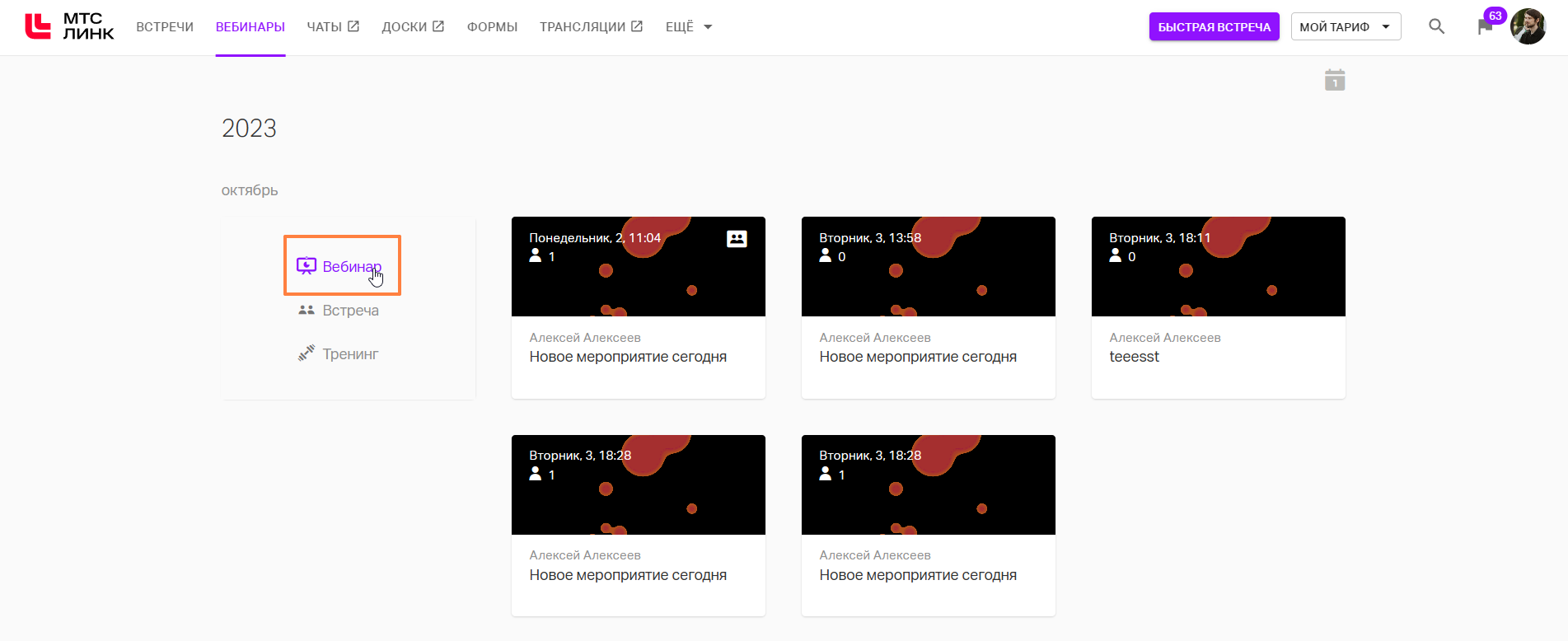Switch to the ВСТРЕЧИ tab
Viewport: 1568px width, 641px height.
[x=165, y=27]
